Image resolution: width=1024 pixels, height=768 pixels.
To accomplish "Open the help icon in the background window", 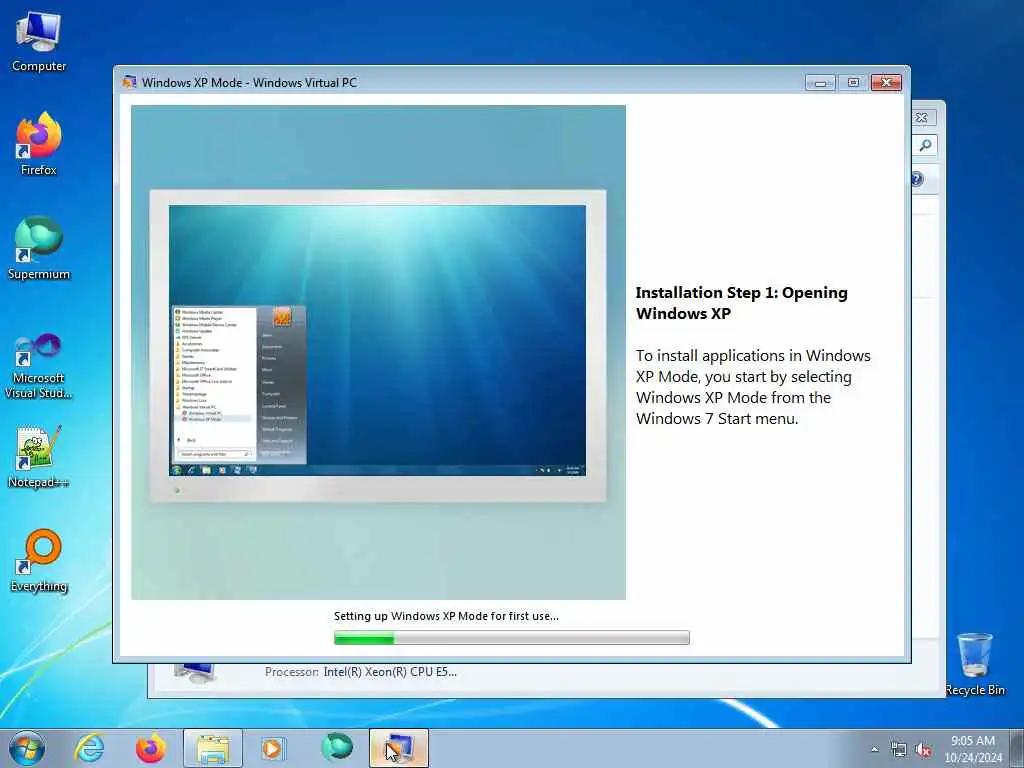I will tap(918, 178).
